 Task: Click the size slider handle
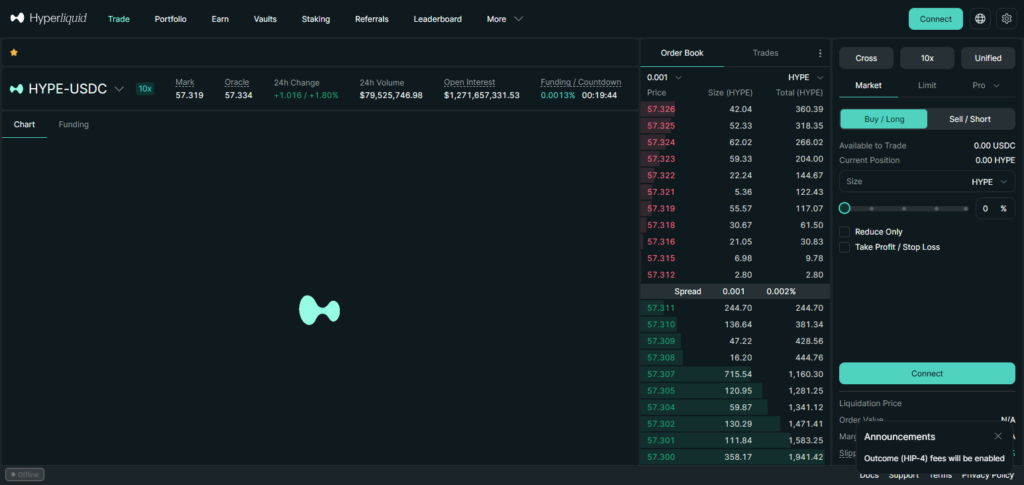tap(844, 208)
